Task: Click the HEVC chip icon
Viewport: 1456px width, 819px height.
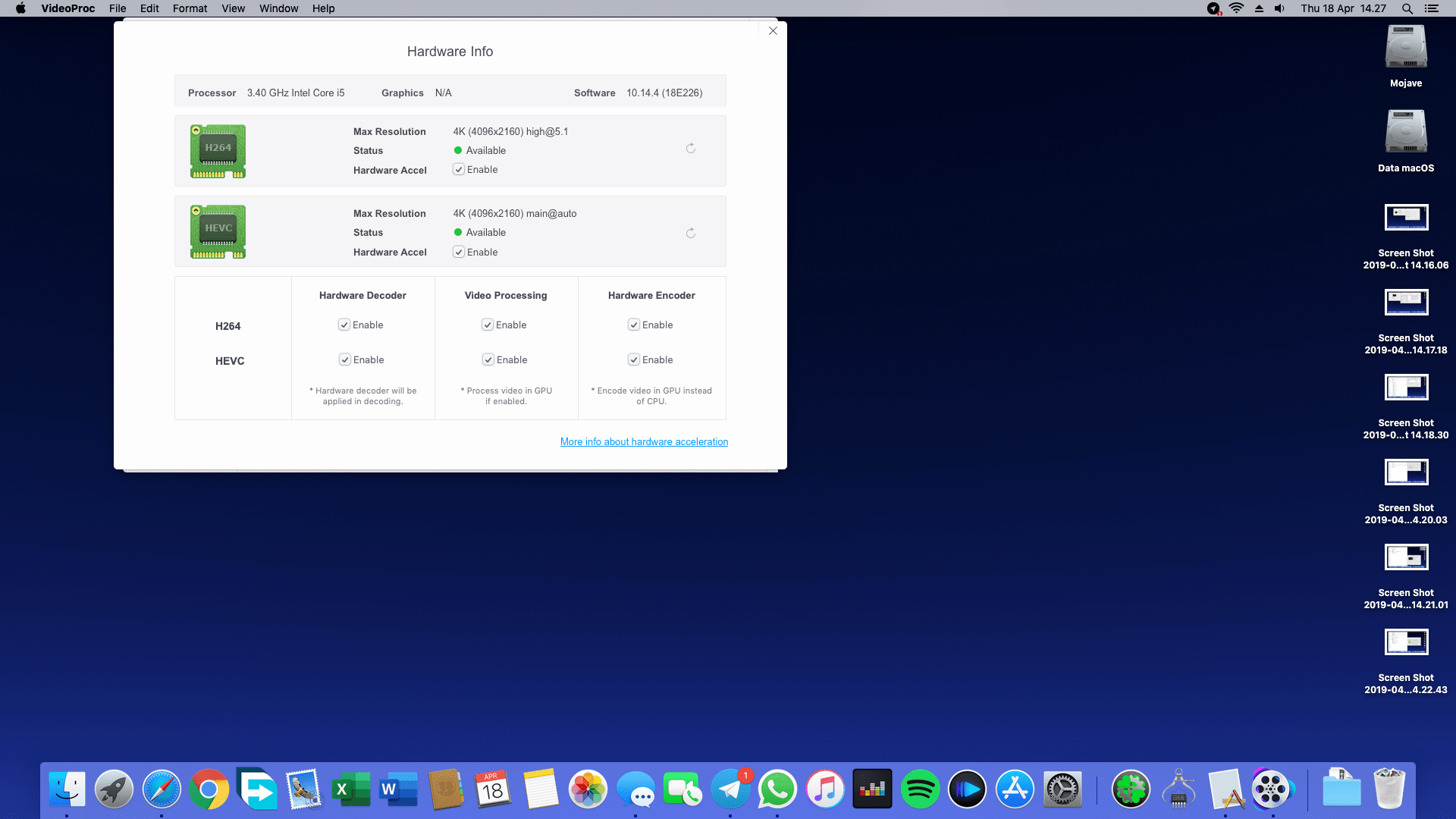Action: 218,231
